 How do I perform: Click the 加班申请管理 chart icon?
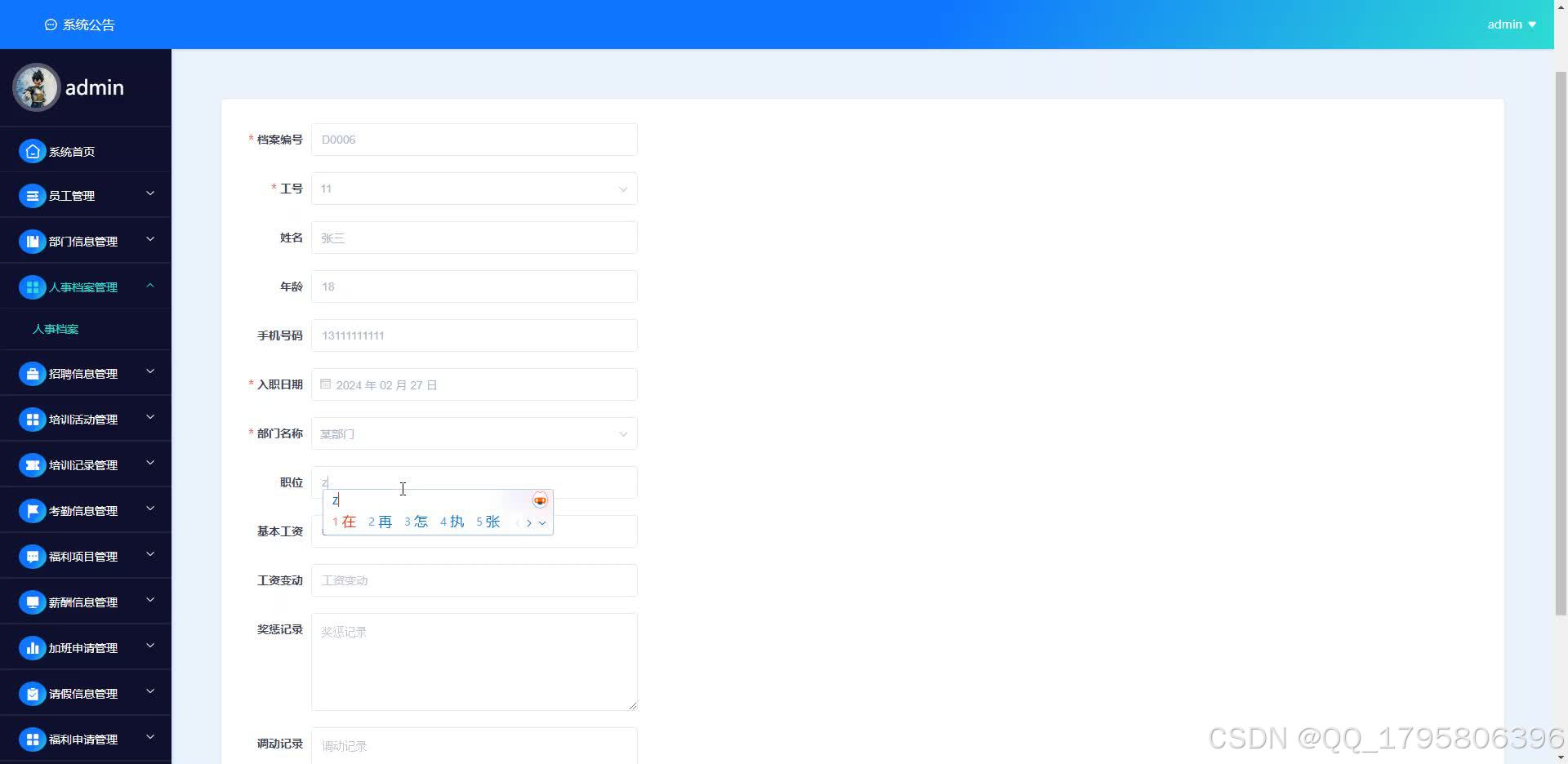32,648
